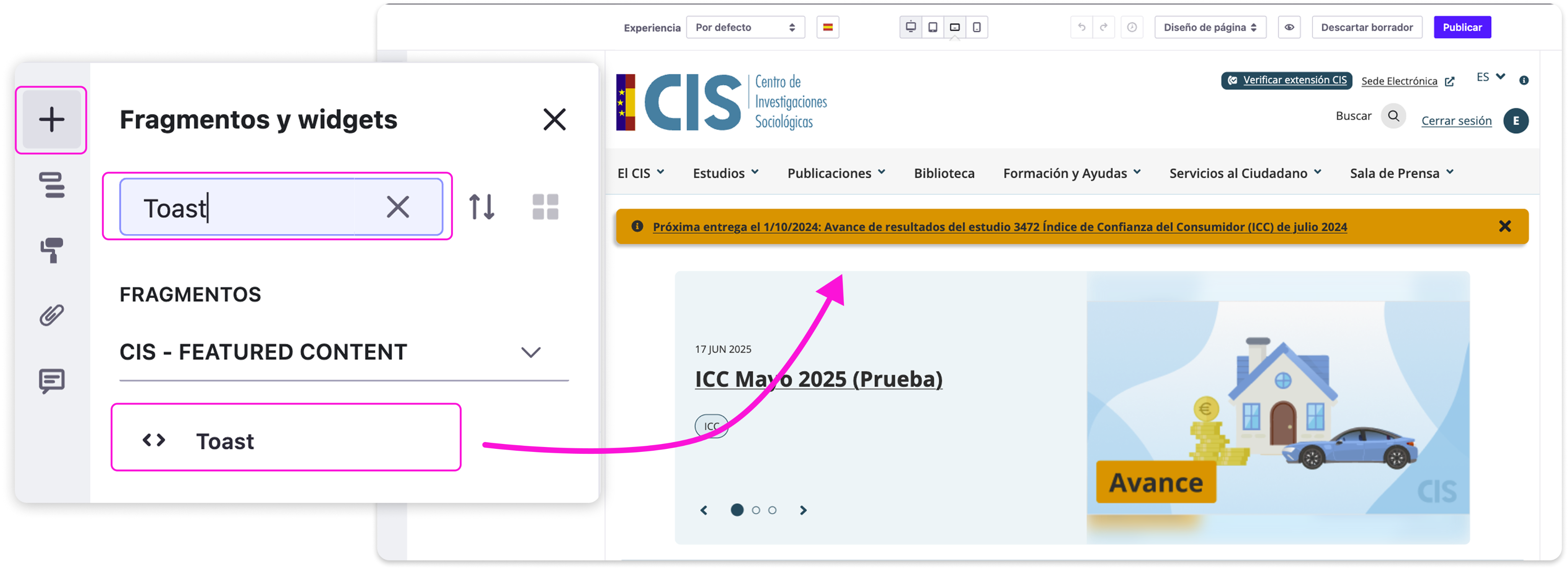Open the comments sidebar icon

(x=52, y=381)
